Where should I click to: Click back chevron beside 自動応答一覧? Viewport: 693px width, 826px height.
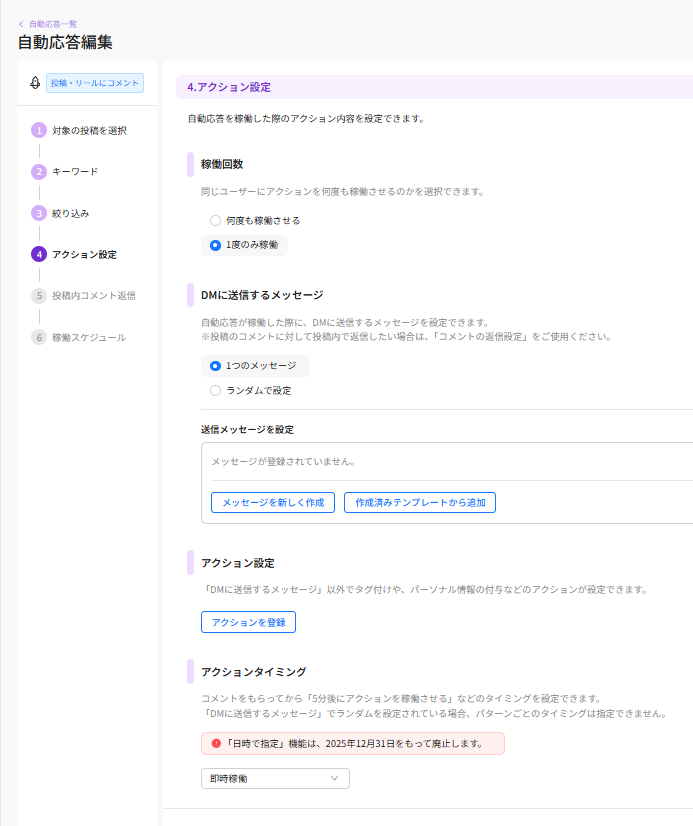21,23
